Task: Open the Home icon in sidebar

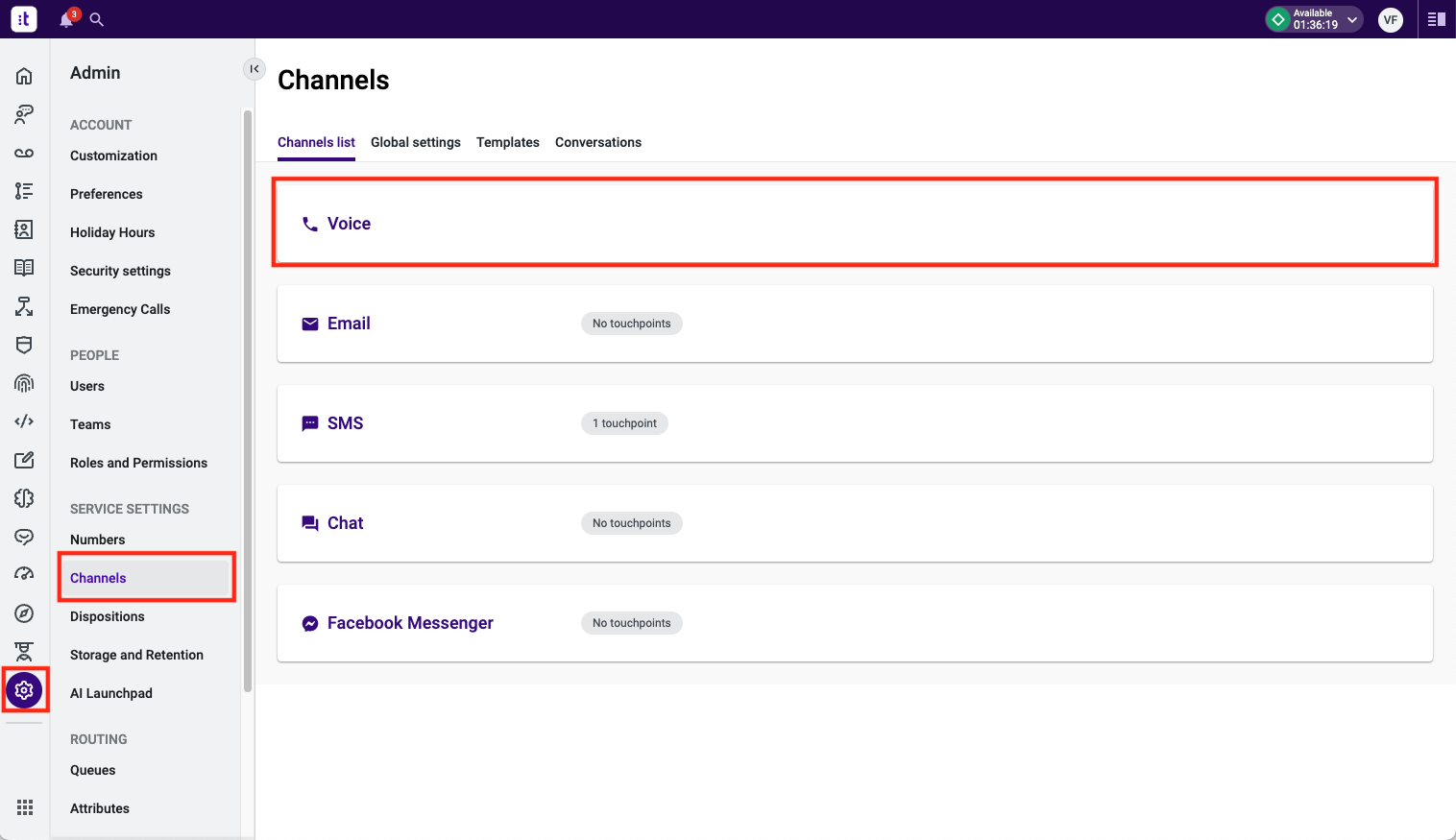Action: click(x=24, y=76)
